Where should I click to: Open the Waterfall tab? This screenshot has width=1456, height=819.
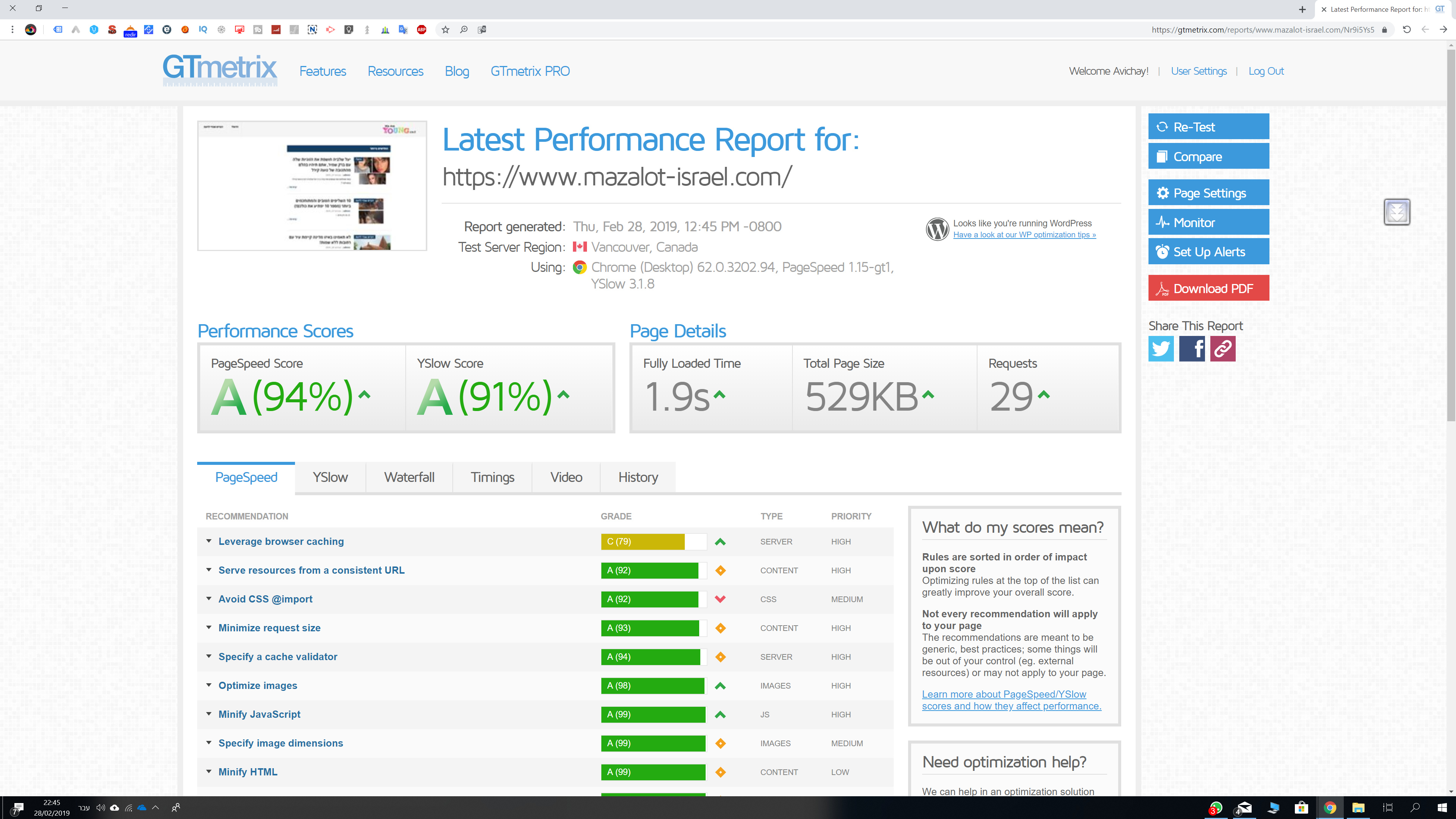click(409, 478)
